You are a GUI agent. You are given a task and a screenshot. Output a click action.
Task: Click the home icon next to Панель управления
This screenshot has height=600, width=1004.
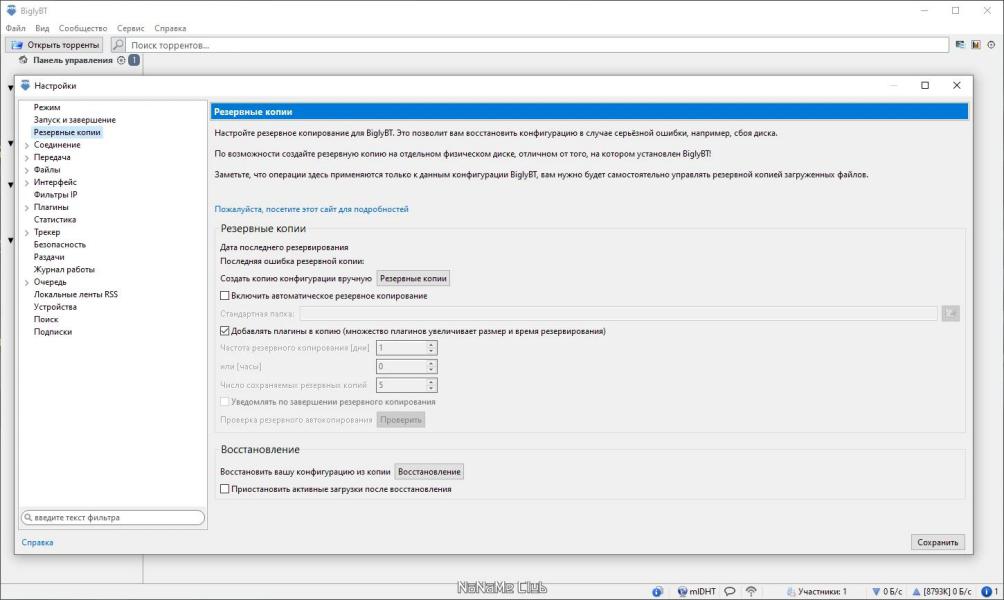pos(23,60)
